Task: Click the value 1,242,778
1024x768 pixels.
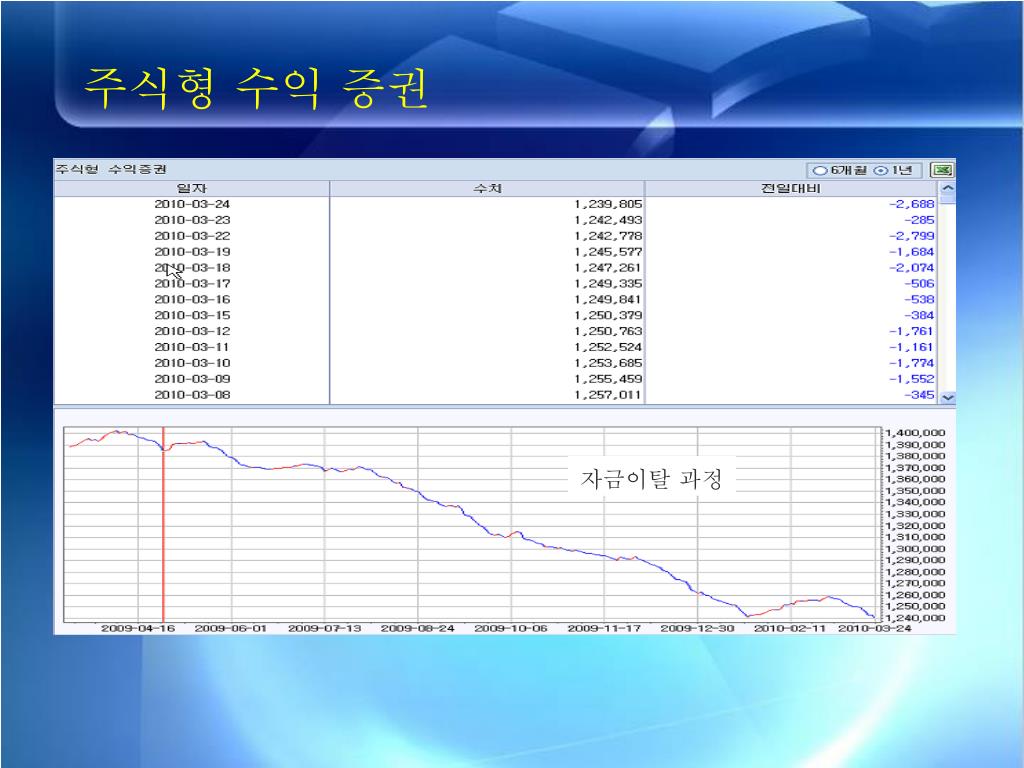Action: coord(608,236)
